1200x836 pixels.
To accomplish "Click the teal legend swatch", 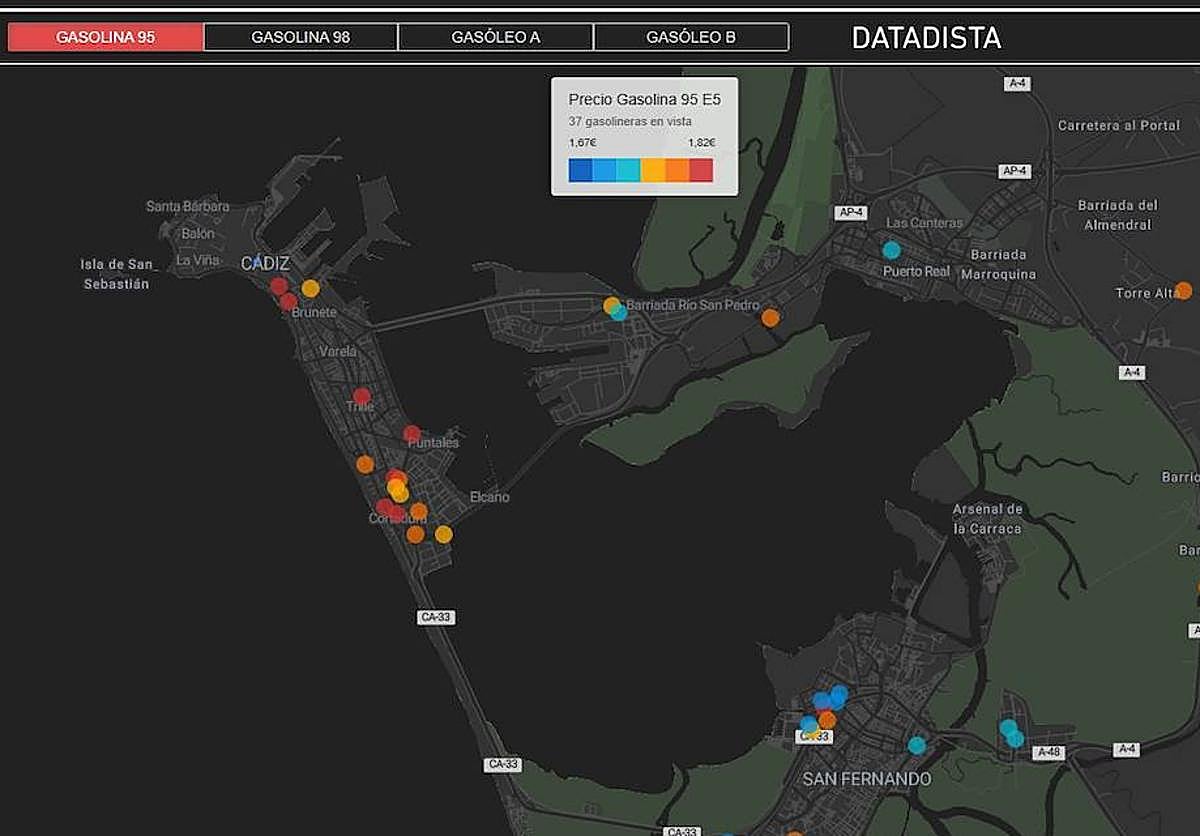I will tap(628, 170).
